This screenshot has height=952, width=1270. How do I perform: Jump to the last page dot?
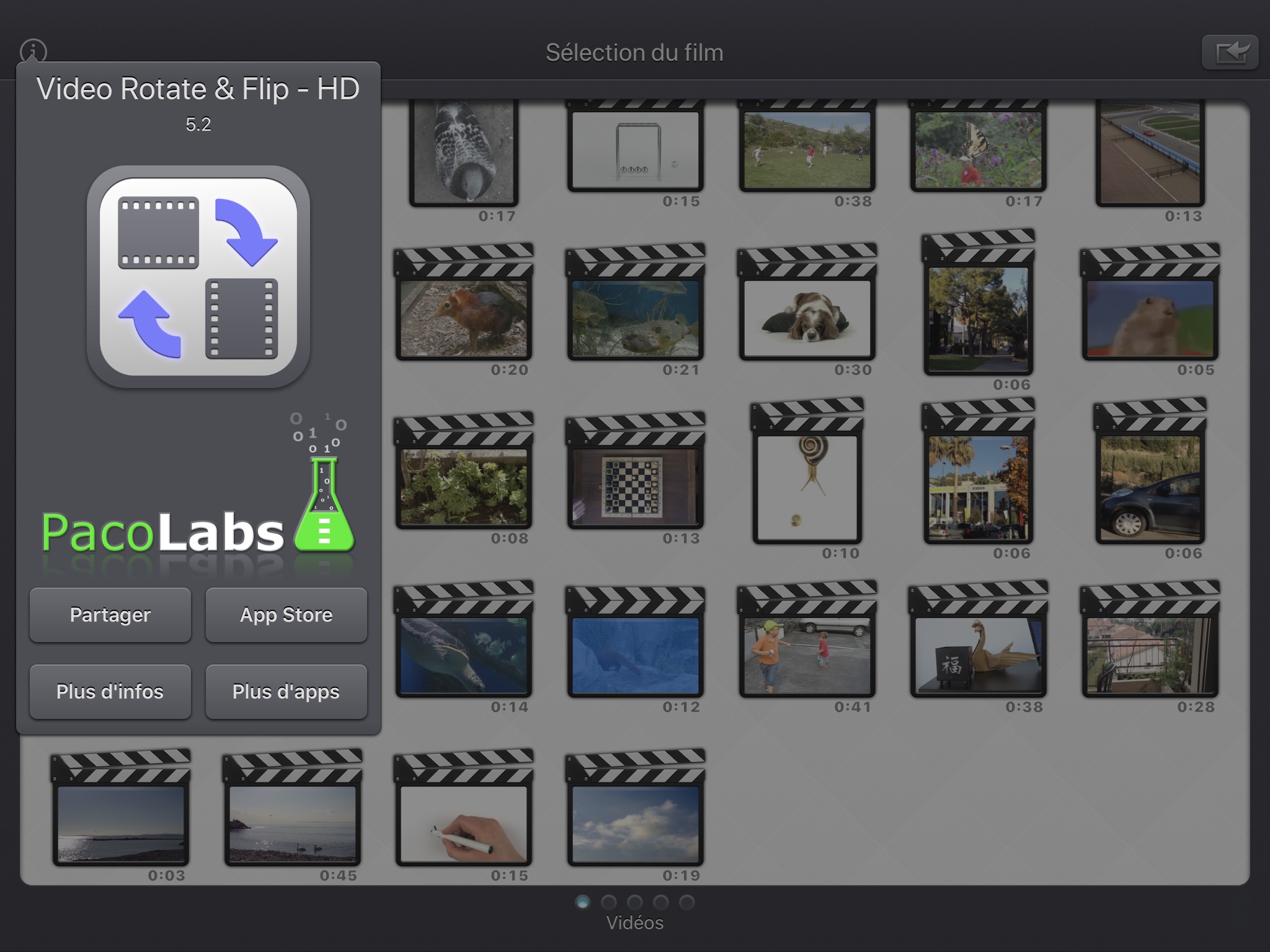point(686,902)
